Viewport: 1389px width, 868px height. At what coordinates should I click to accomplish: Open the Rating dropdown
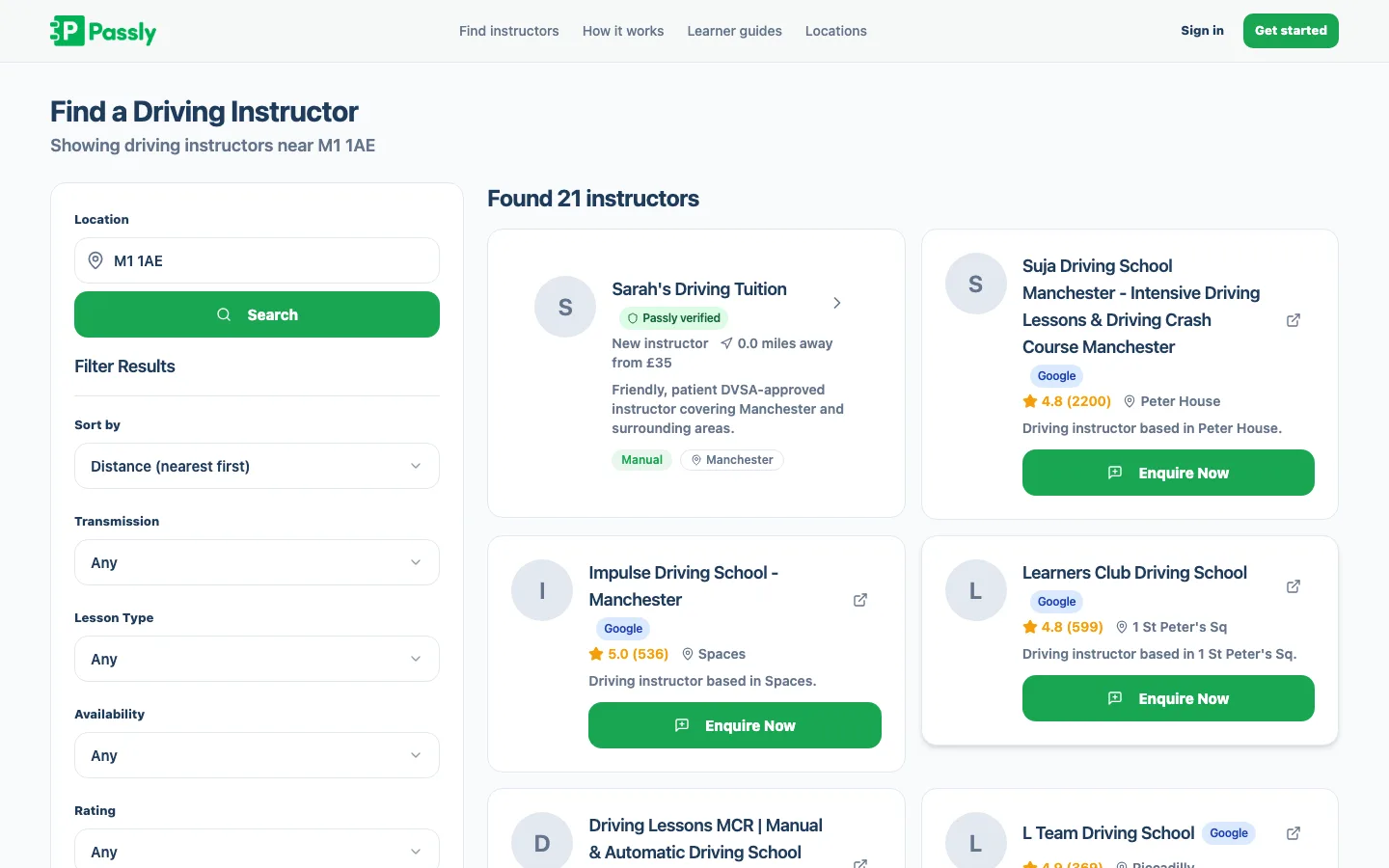pos(257,849)
